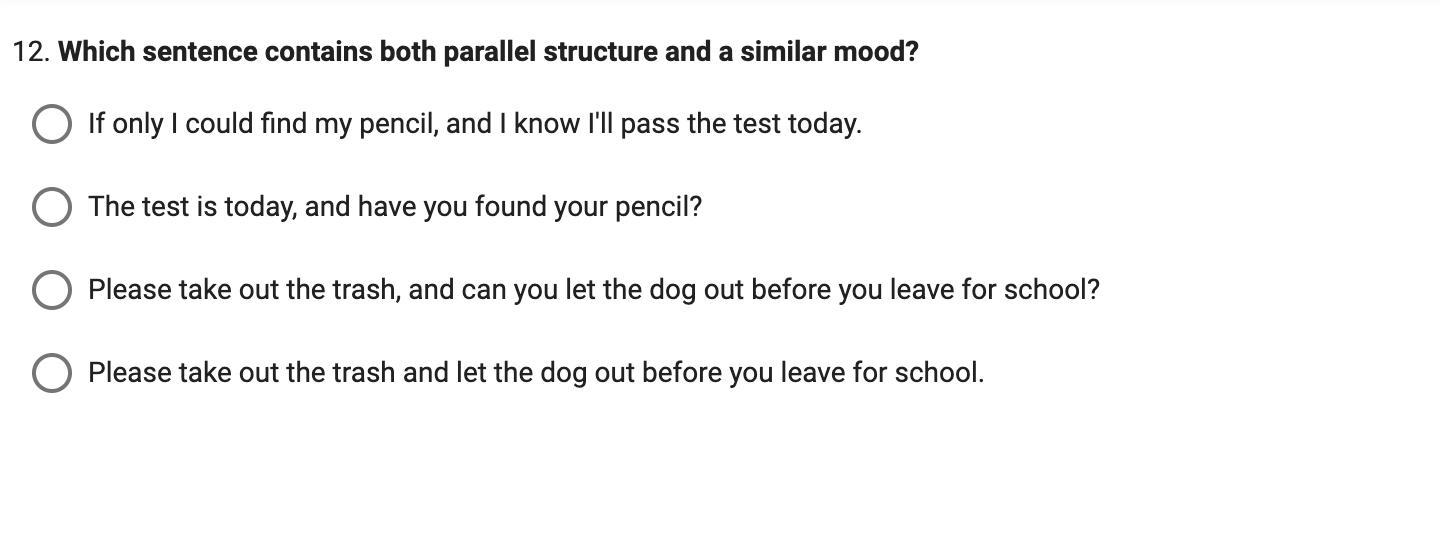Click the answer text 'If only I could find my pencil, and I know I'll pass the test today.'
The image size is (1440, 534).
coord(475,124)
